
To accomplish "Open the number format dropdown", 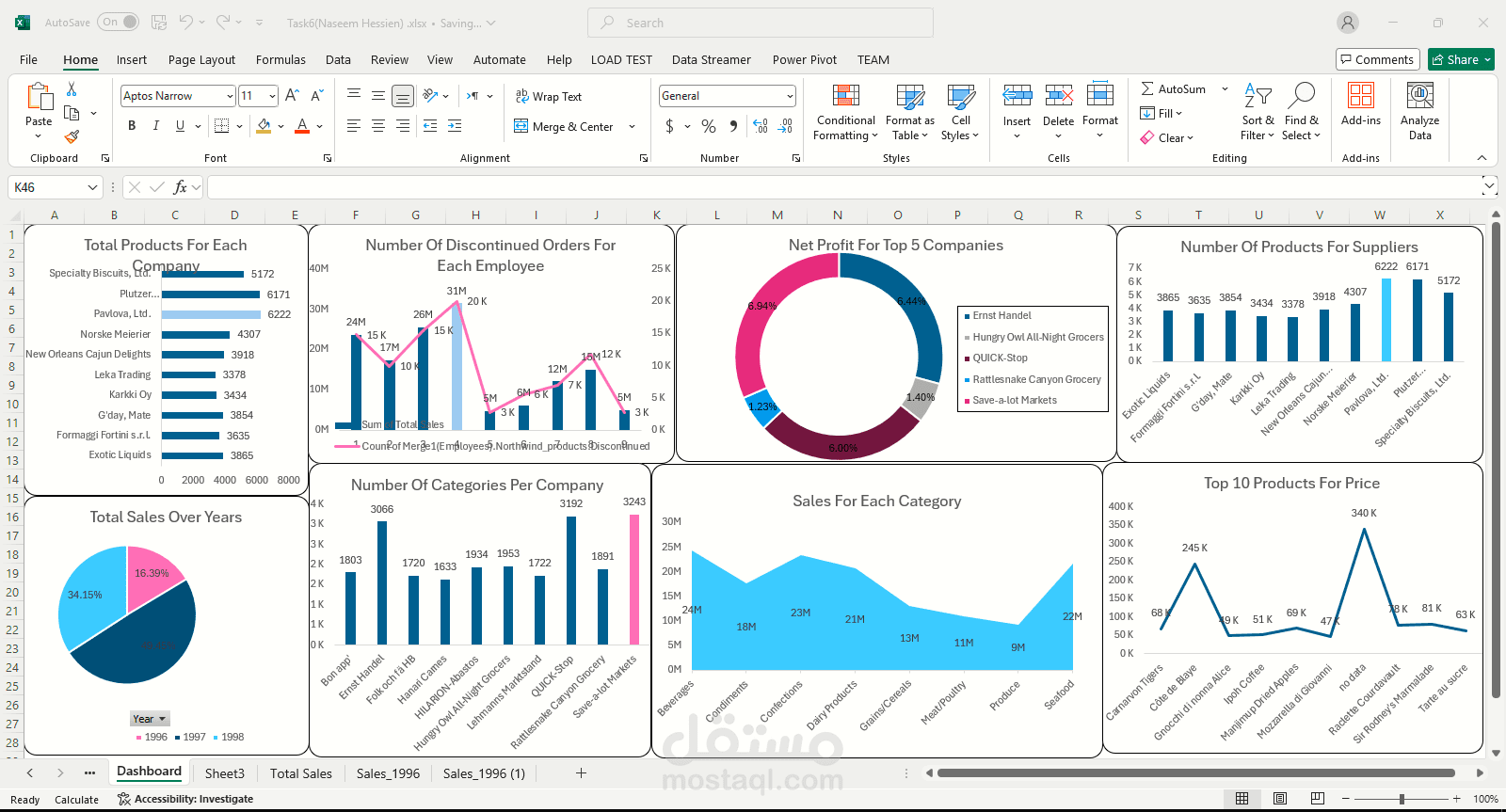I will (790, 96).
